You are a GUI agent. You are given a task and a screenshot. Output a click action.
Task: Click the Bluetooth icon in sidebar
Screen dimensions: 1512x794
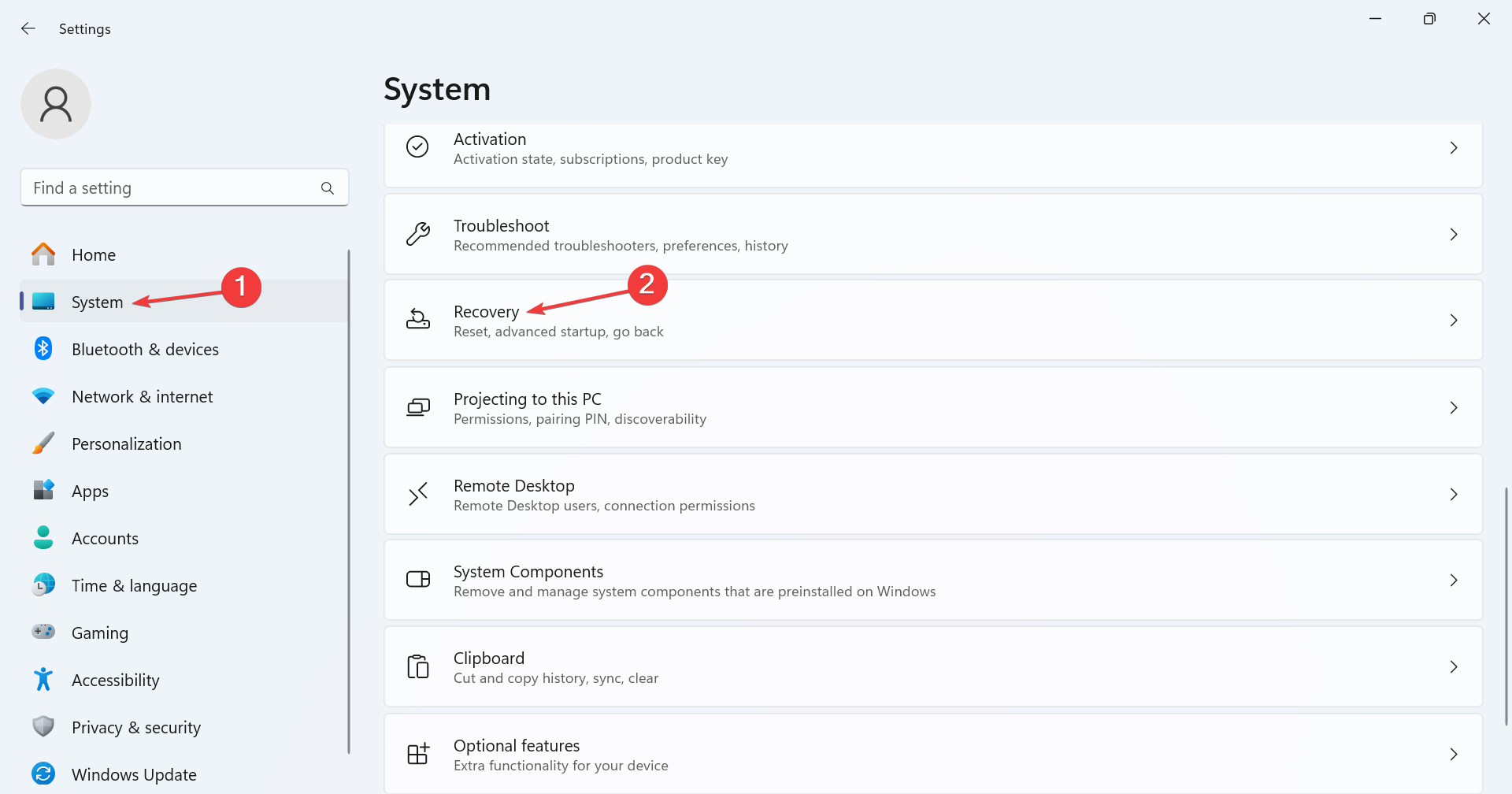pyautogui.click(x=43, y=349)
